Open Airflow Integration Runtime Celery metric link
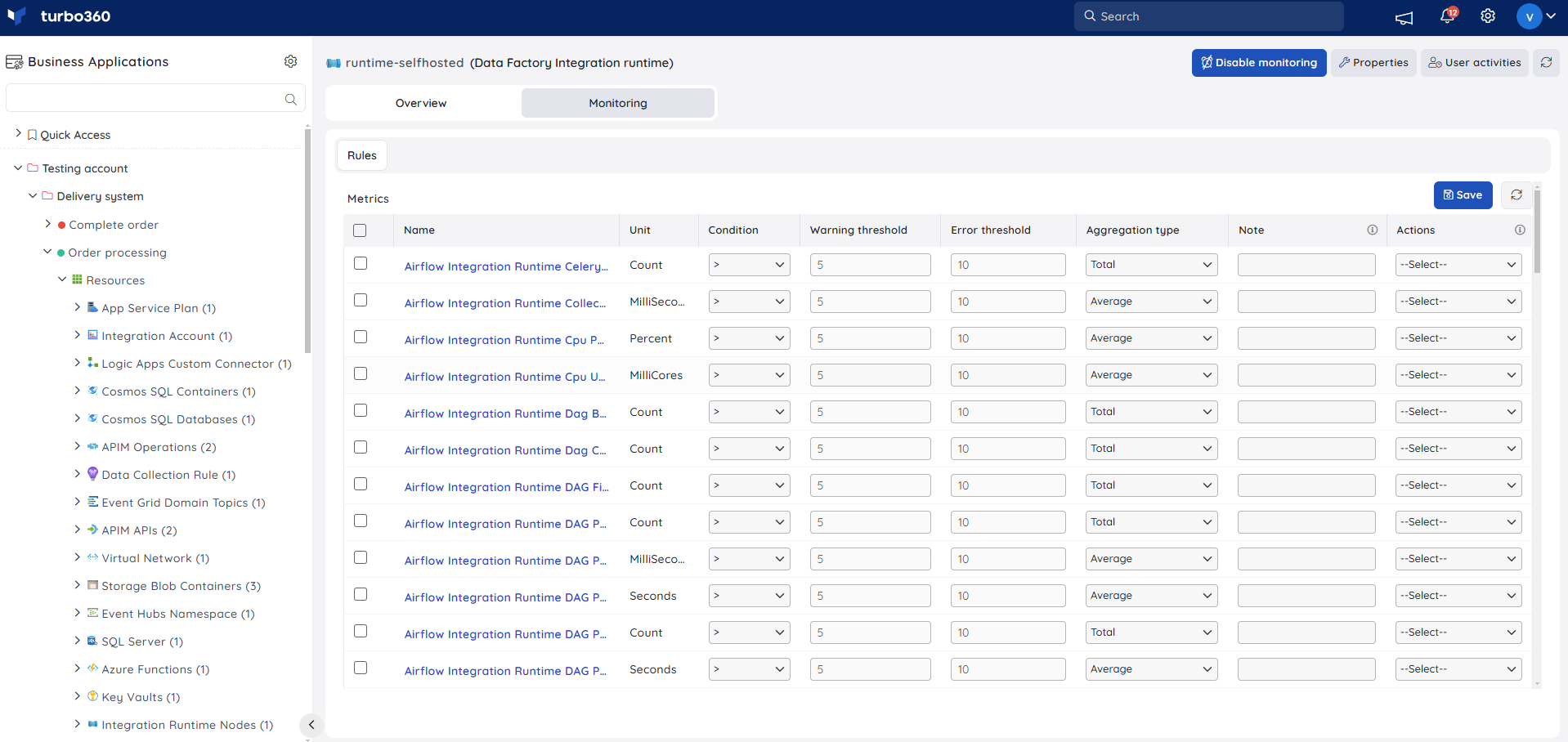 click(506, 266)
